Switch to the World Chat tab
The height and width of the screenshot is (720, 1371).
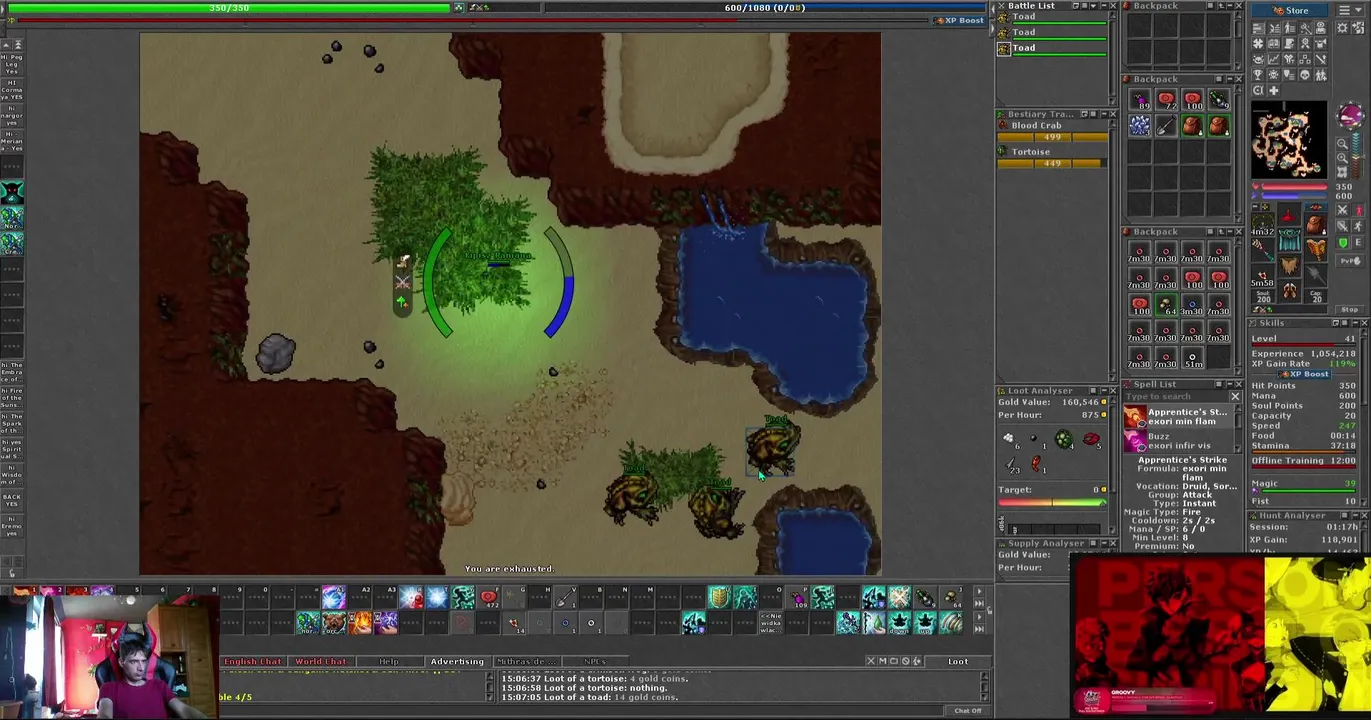[321, 661]
